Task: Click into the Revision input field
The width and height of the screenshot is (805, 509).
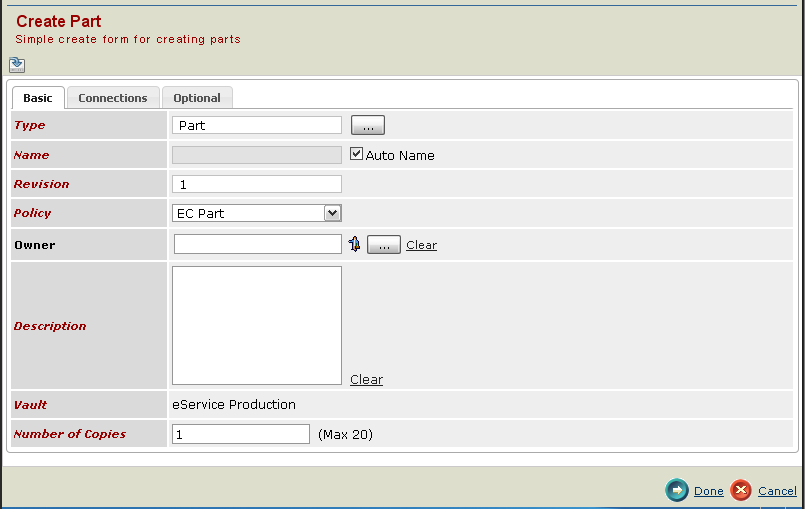Action: pyautogui.click(x=257, y=184)
